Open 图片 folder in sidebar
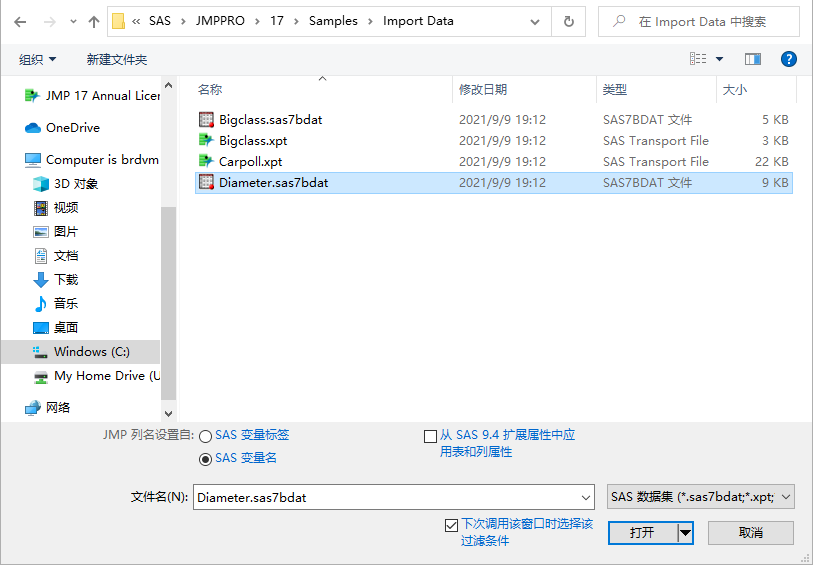Viewport: 813px width, 565px height. click(55, 232)
